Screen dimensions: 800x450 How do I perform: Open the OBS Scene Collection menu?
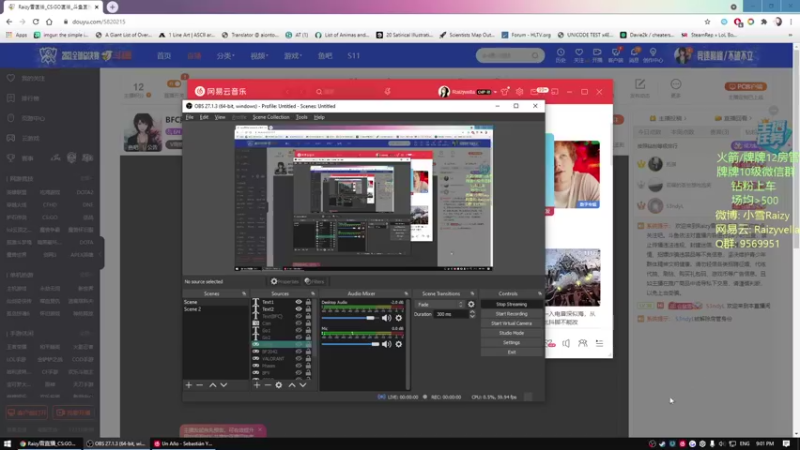[x=271, y=117]
